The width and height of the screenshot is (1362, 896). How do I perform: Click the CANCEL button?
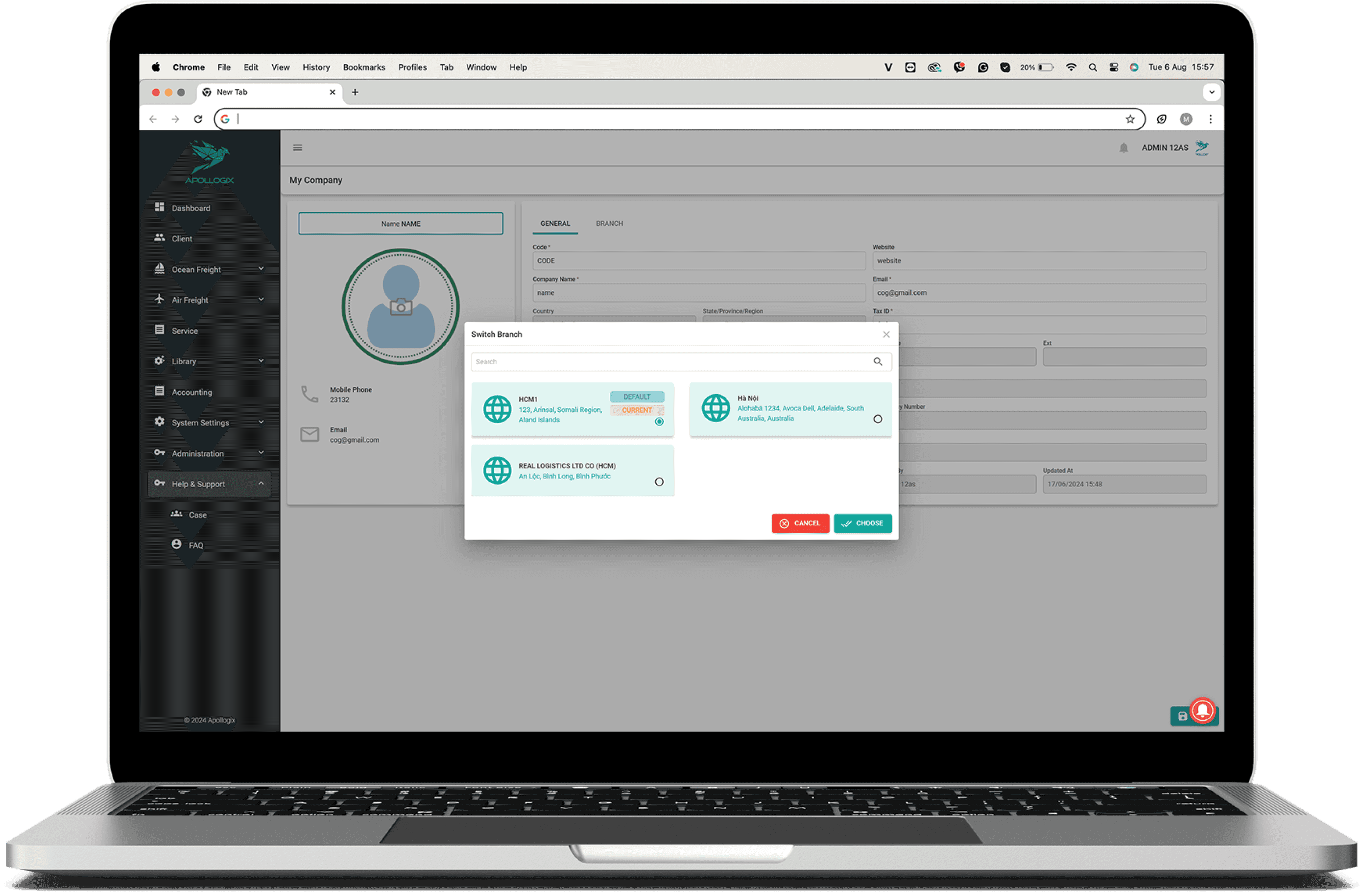pyautogui.click(x=801, y=523)
